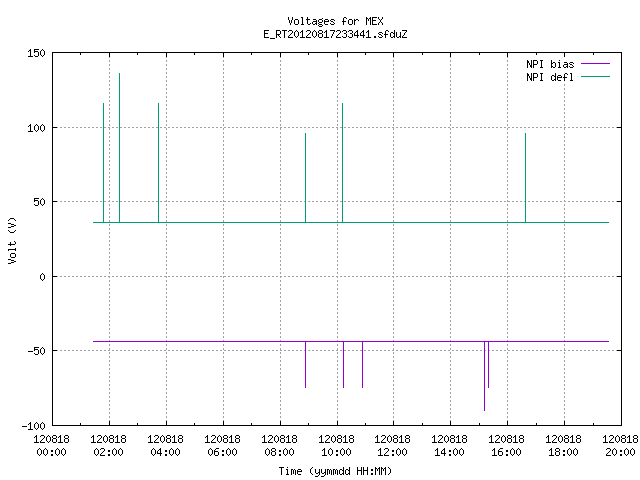Viewport: 640px width, 480px height.
Task: Click the green defl spike before 04:00
Action: tap(158, 163)
